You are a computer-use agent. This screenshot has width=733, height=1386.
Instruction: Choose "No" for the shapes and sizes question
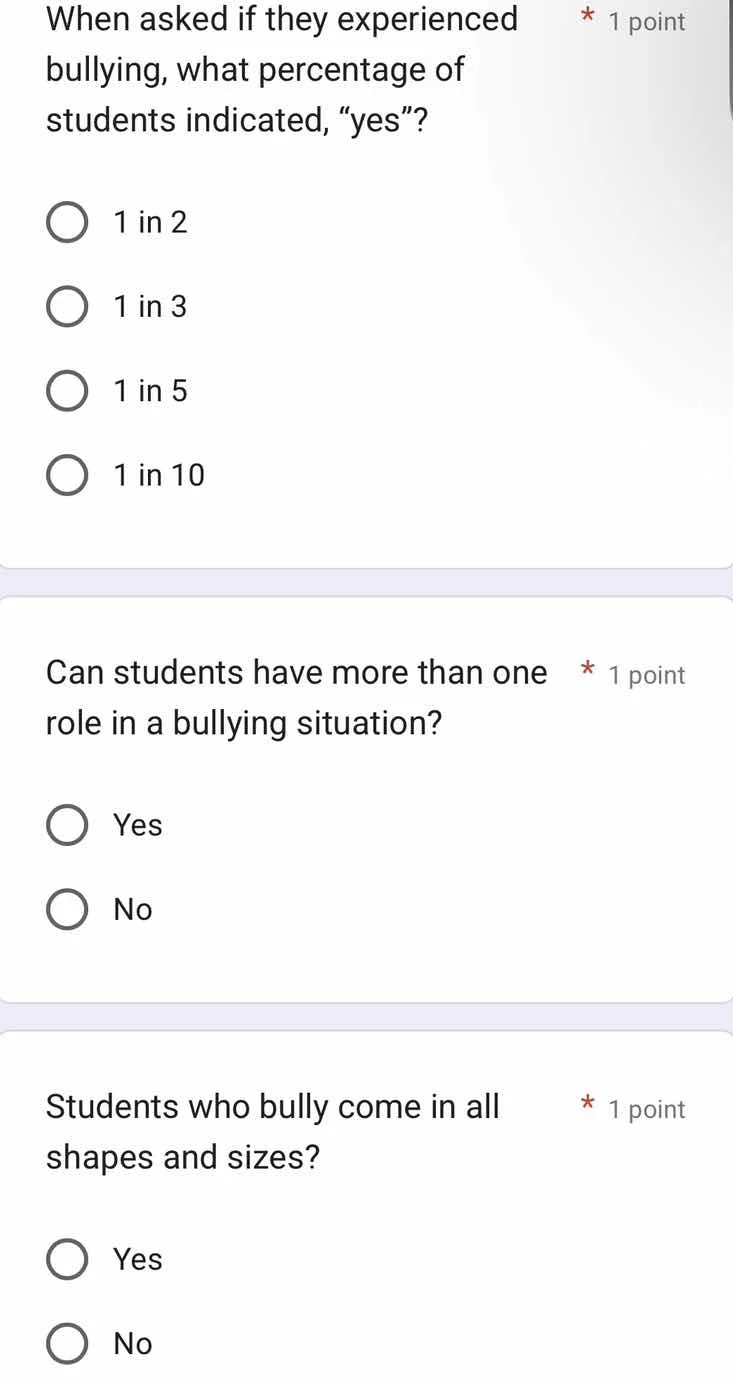coord(67,1343)
